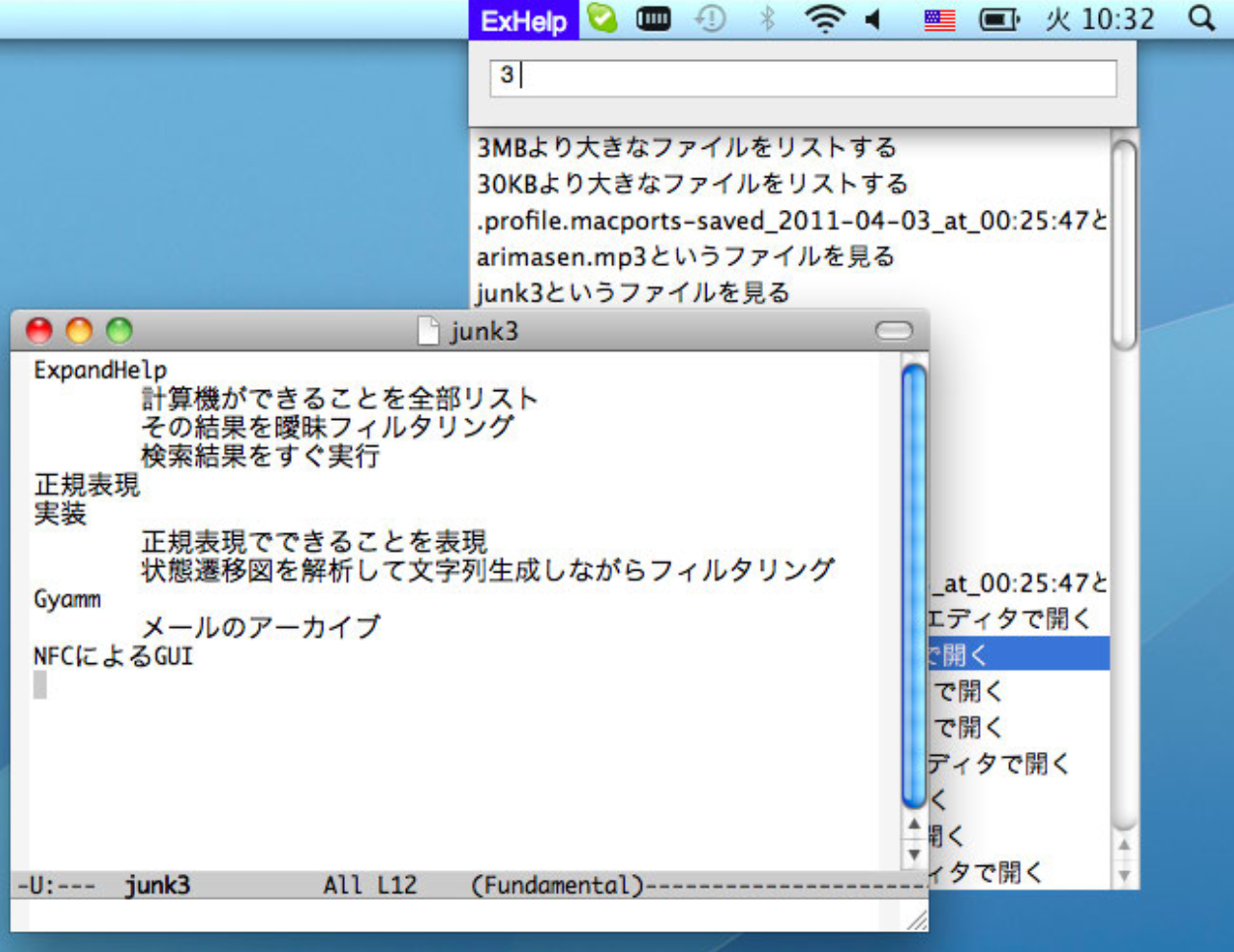Open Spotlight search magnifier icon
Image resolution: width=1234 pixels, height=952 pixels.
tap(1200, 18)
